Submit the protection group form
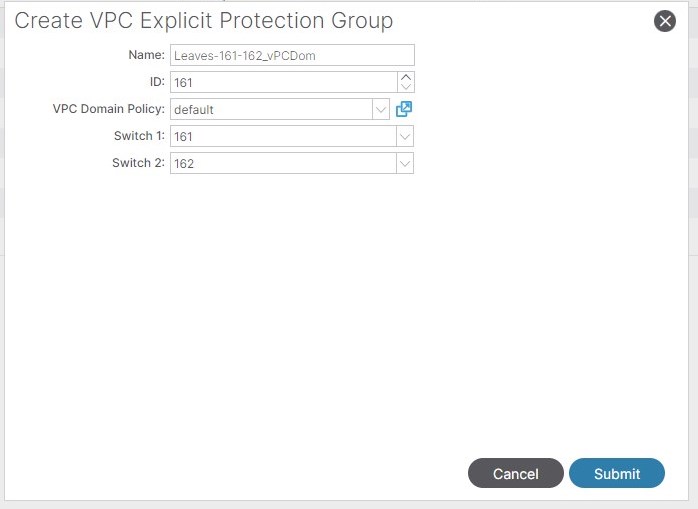This screenshot has width=698, height=509. (x=617, y=474)
